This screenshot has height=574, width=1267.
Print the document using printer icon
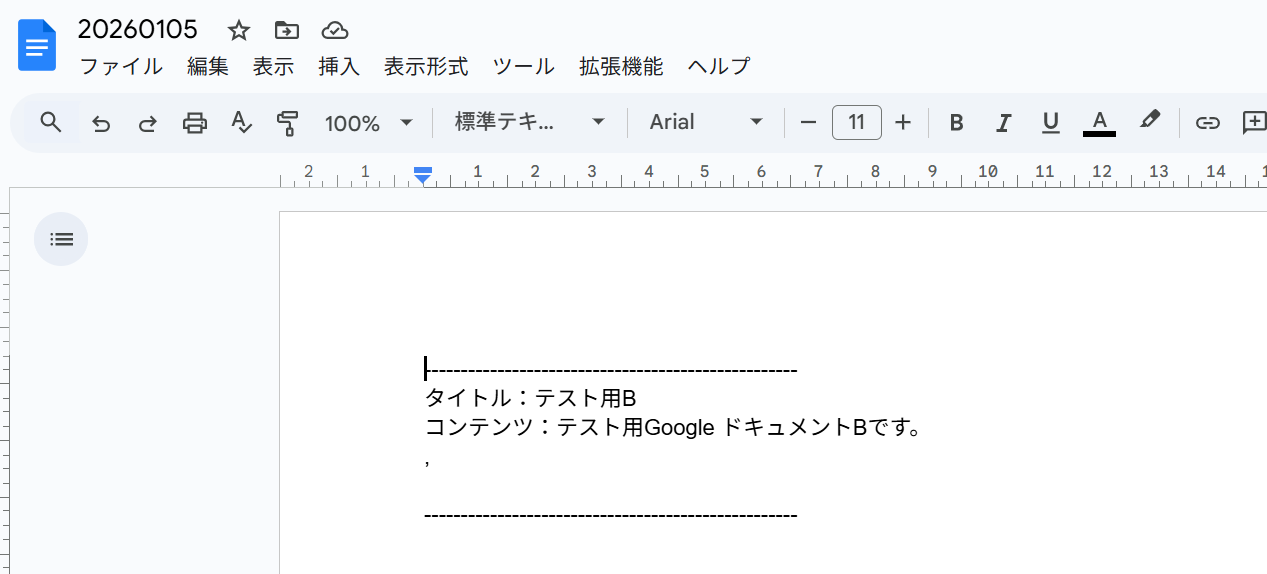[x=194, y=123]
